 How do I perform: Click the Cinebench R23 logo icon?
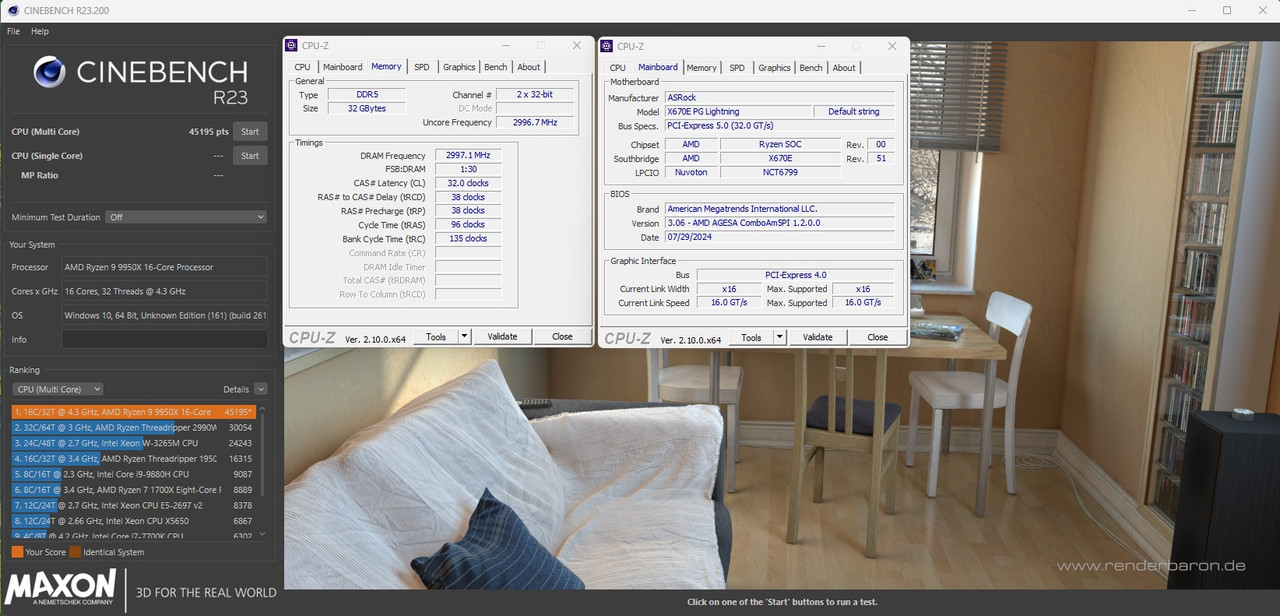pos(49,72)
